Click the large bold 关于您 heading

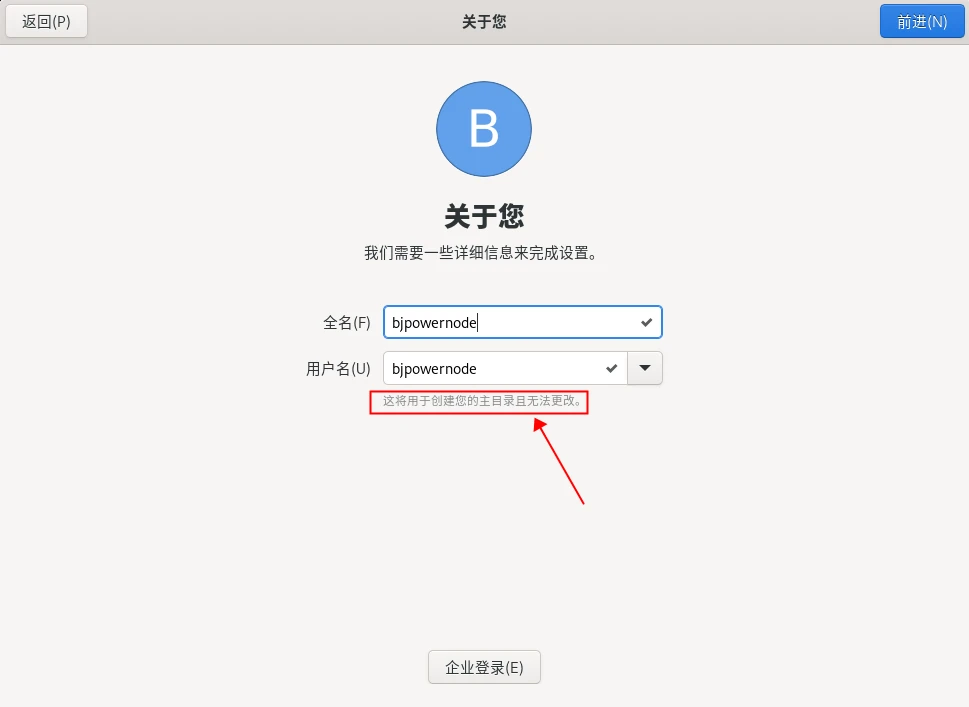(484, 216)
